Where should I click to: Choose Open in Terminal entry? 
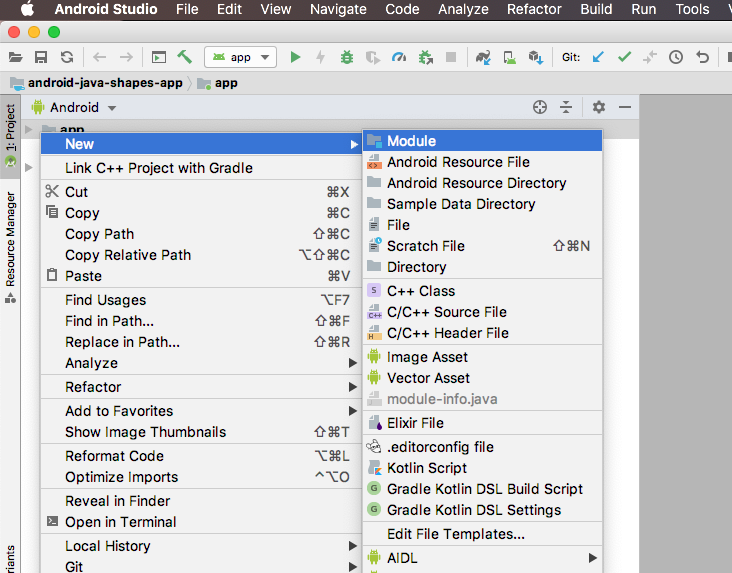[x=201, y=522]
